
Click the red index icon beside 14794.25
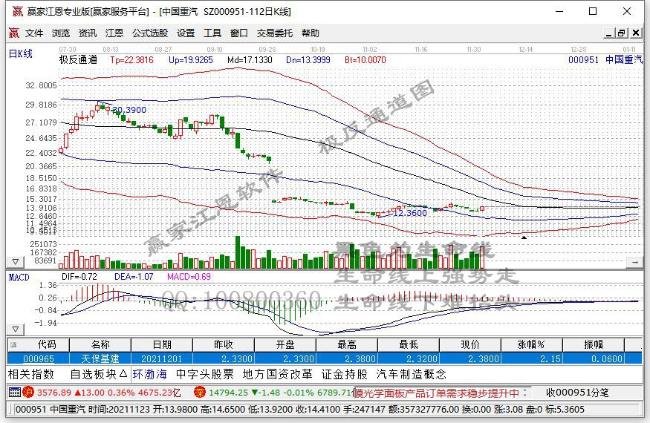[x=200, y=392]
